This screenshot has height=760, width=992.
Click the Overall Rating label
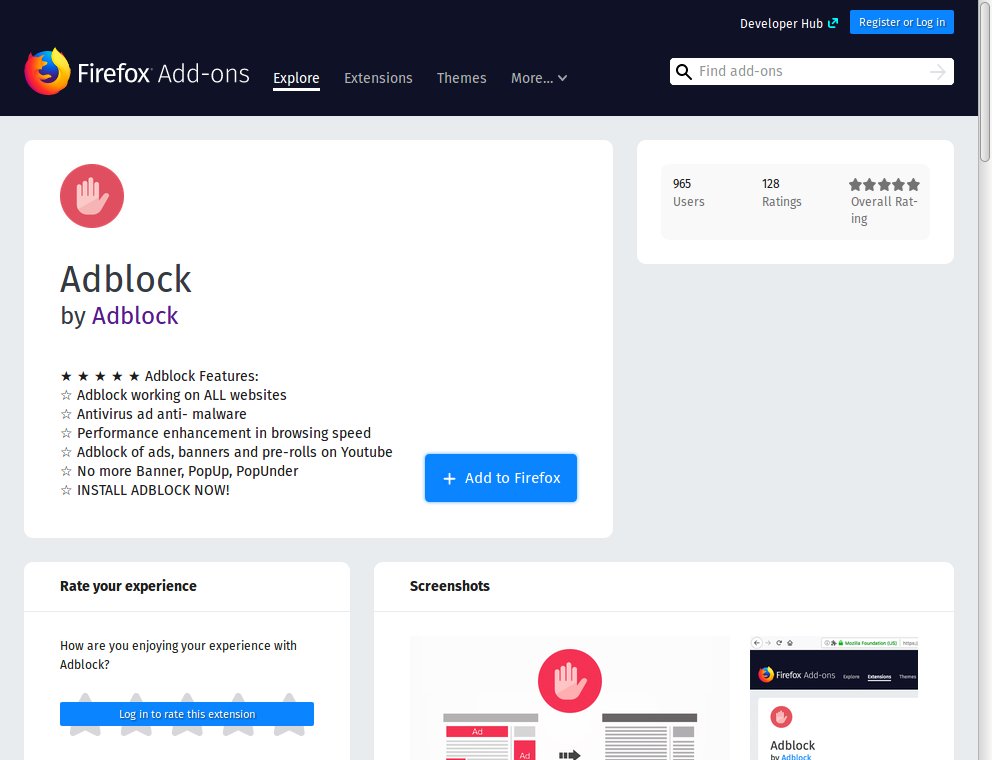pos(884,209)
